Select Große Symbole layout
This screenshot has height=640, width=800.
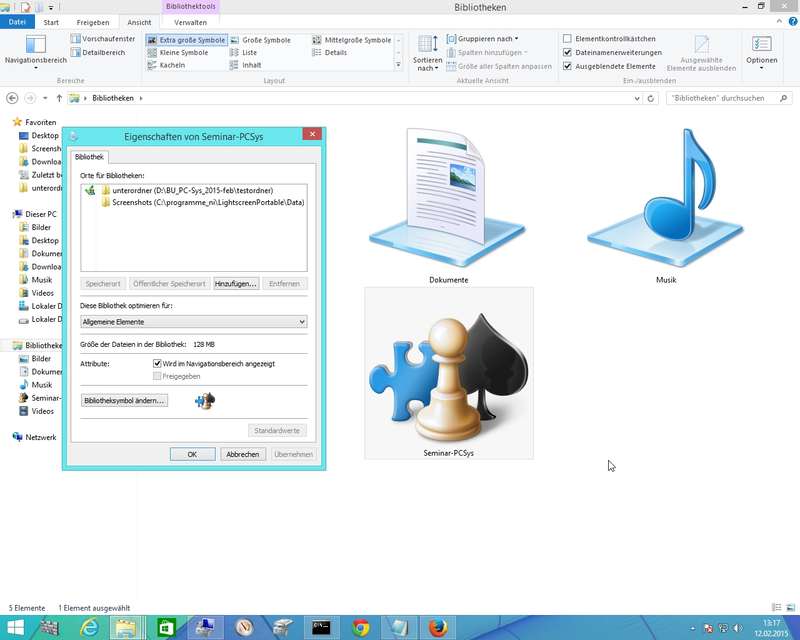click(261, 40)
